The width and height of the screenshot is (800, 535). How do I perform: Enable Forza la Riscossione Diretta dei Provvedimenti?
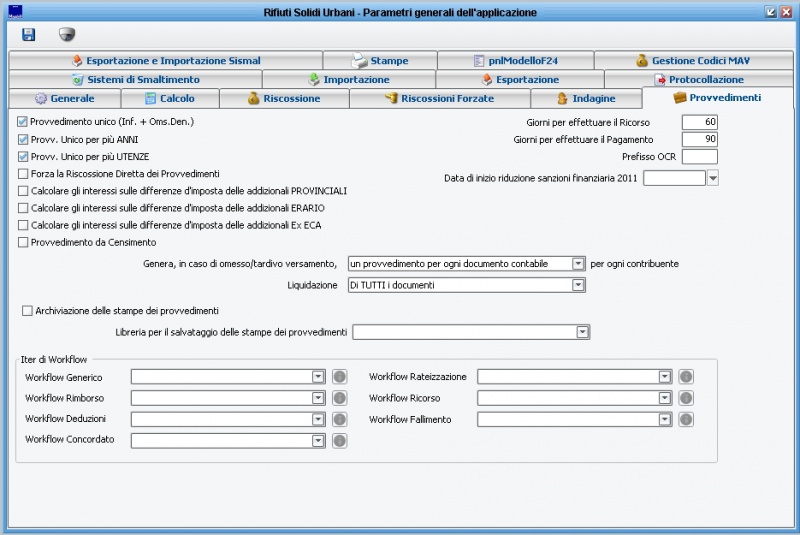23,173
